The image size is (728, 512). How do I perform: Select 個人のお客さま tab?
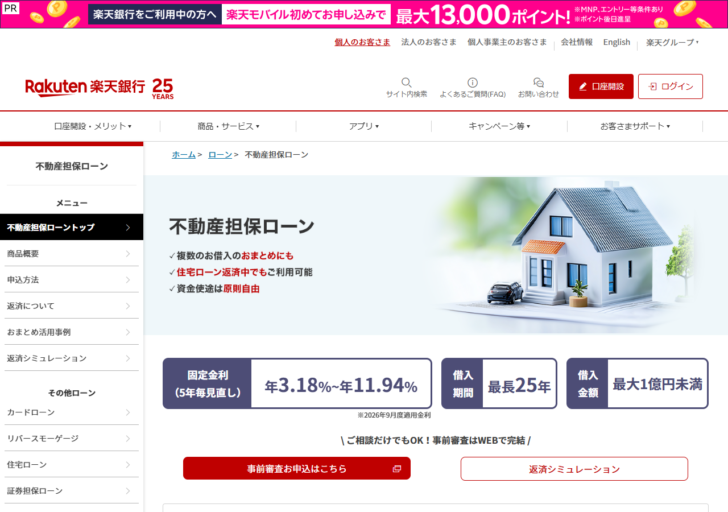click(362, 42)
